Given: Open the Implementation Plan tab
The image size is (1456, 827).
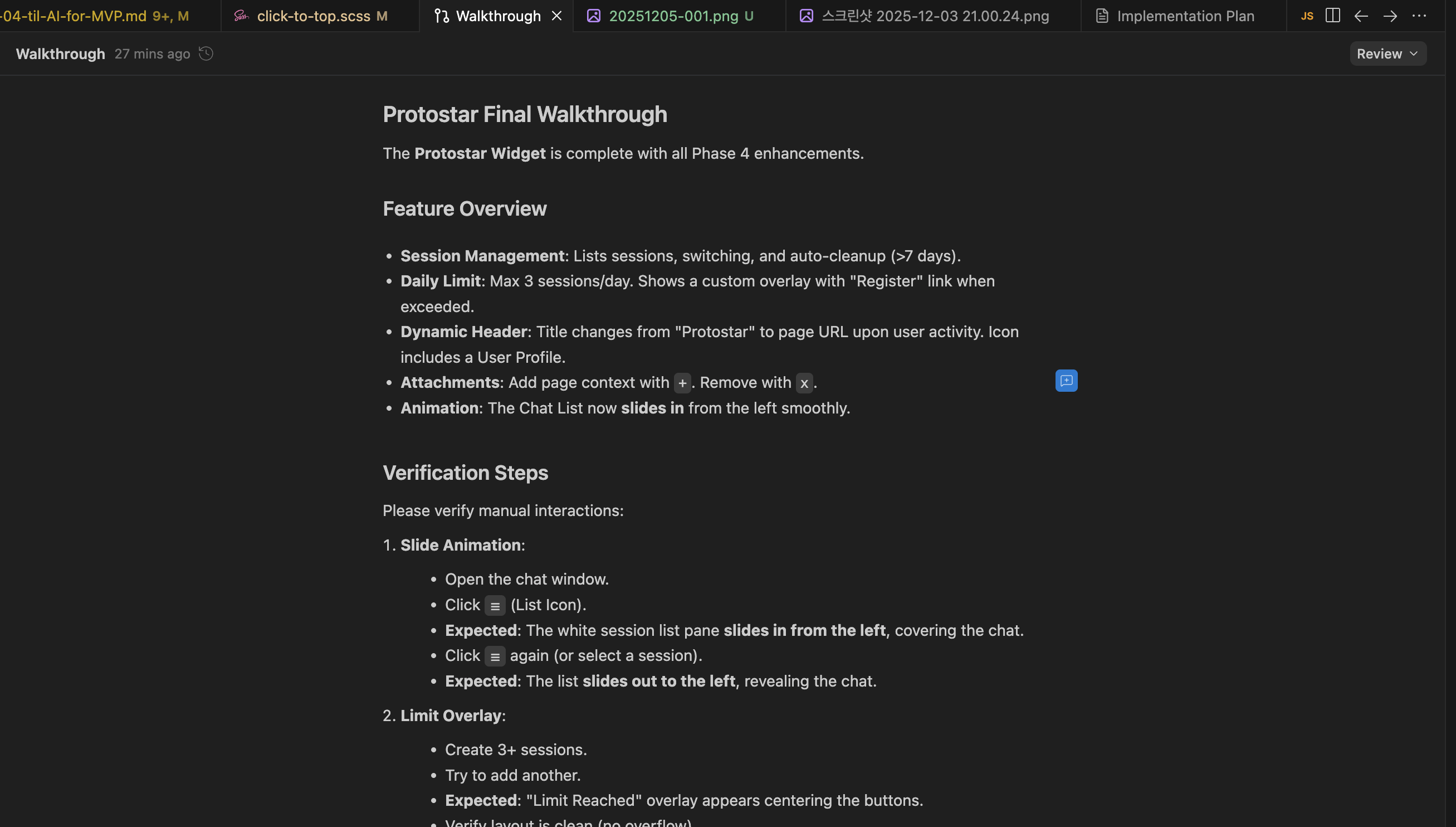Looking at the screenshot, I should 1185,16.
